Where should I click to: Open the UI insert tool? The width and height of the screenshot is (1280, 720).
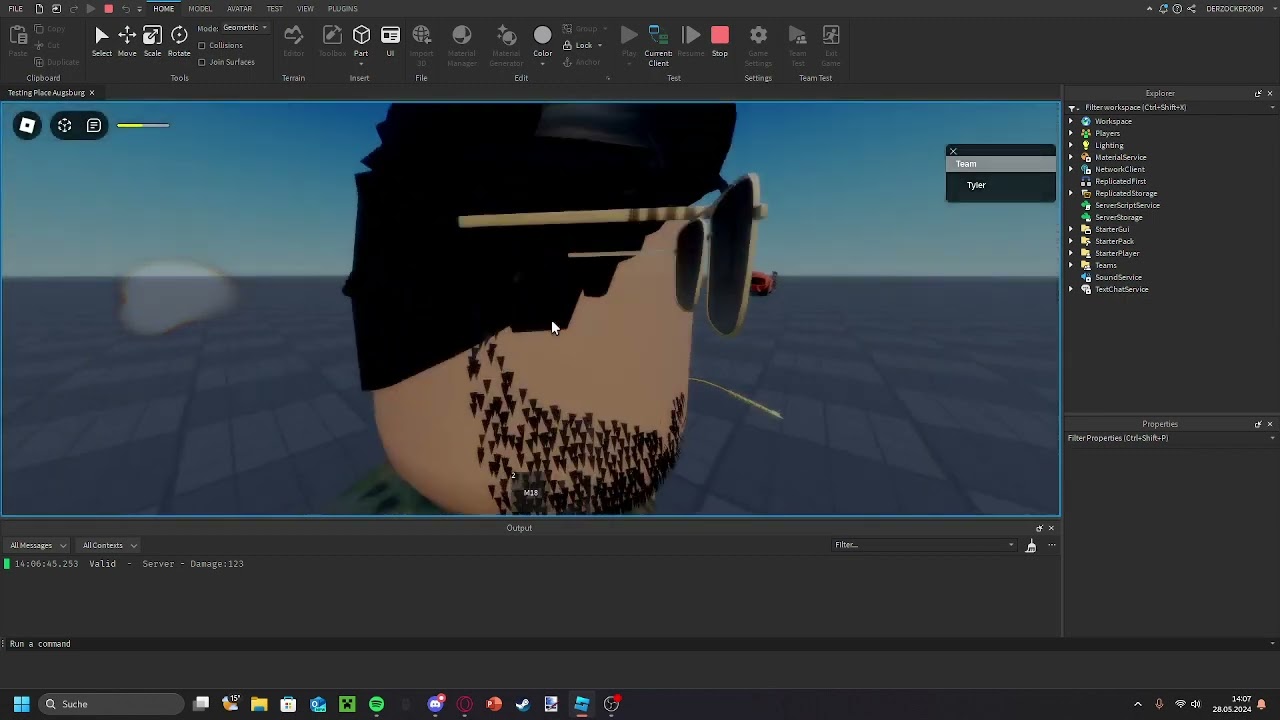tap(390, 40)
